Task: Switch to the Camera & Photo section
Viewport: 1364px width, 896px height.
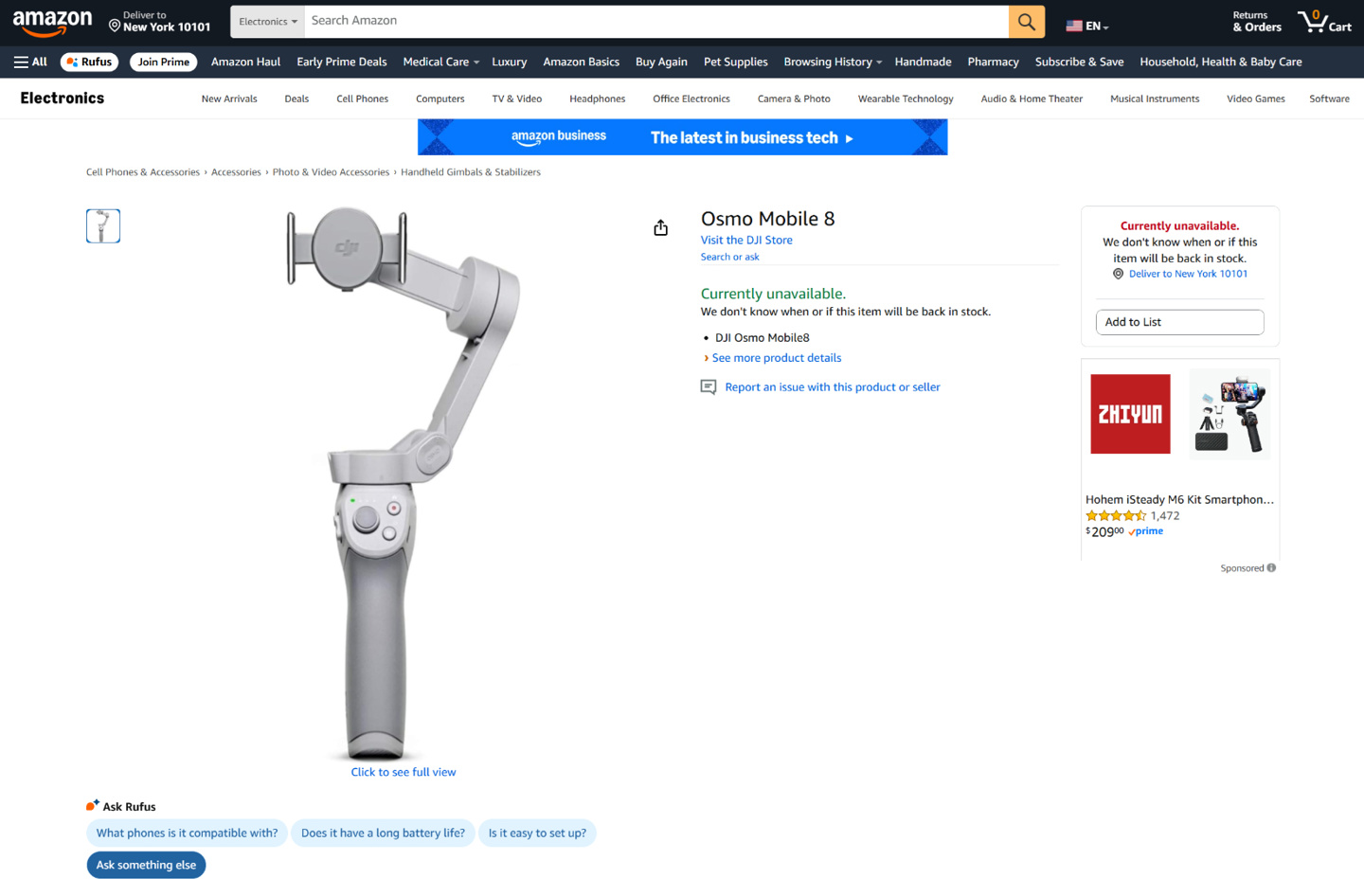Action: [x=794, y=98]
